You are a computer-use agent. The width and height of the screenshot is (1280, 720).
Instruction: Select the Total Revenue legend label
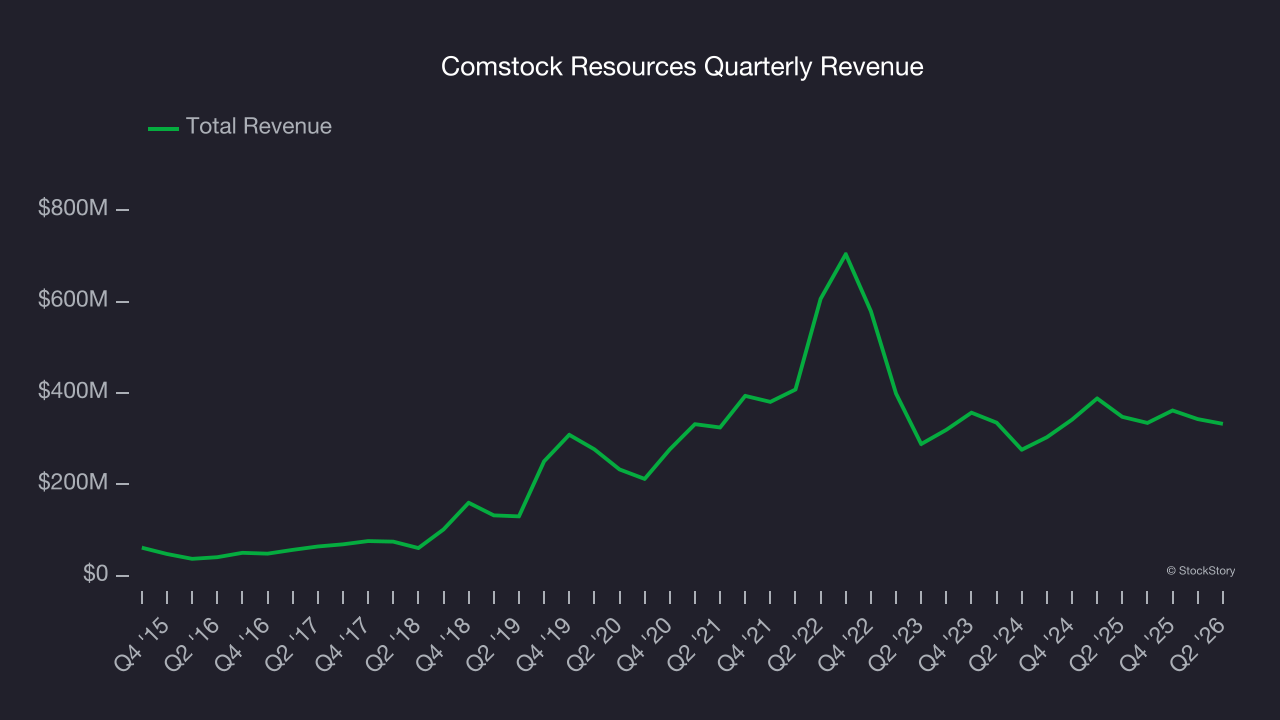[x=259, y=127]
